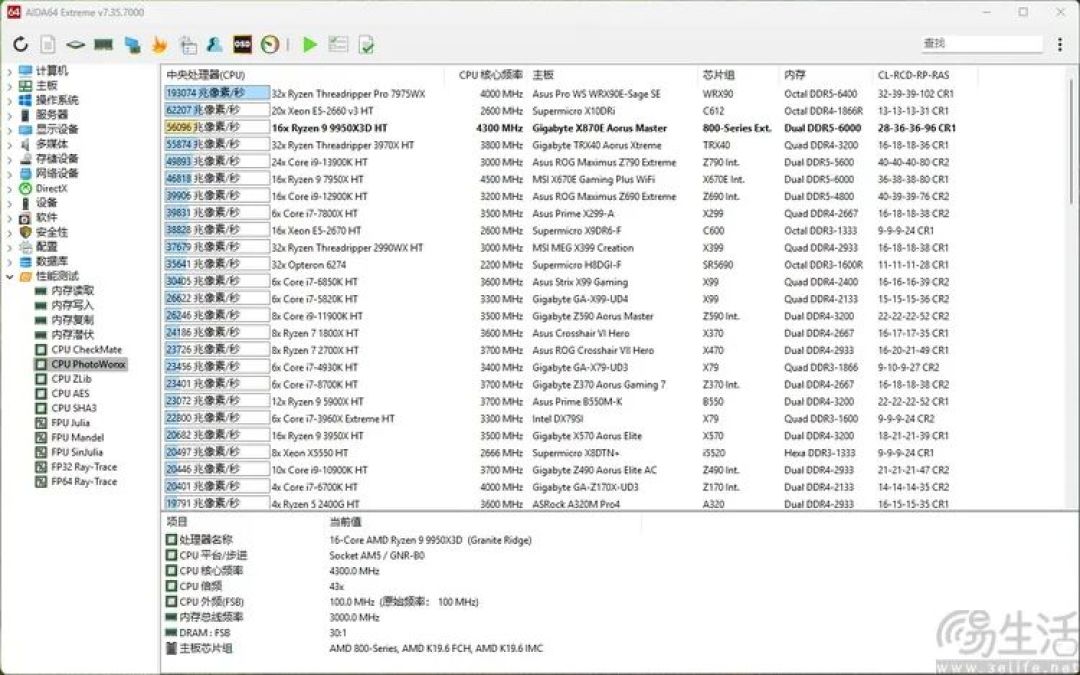Viewport: 1080px width, 675px height.
Task: Start the flame stability test icon
Action: (159, 44)
